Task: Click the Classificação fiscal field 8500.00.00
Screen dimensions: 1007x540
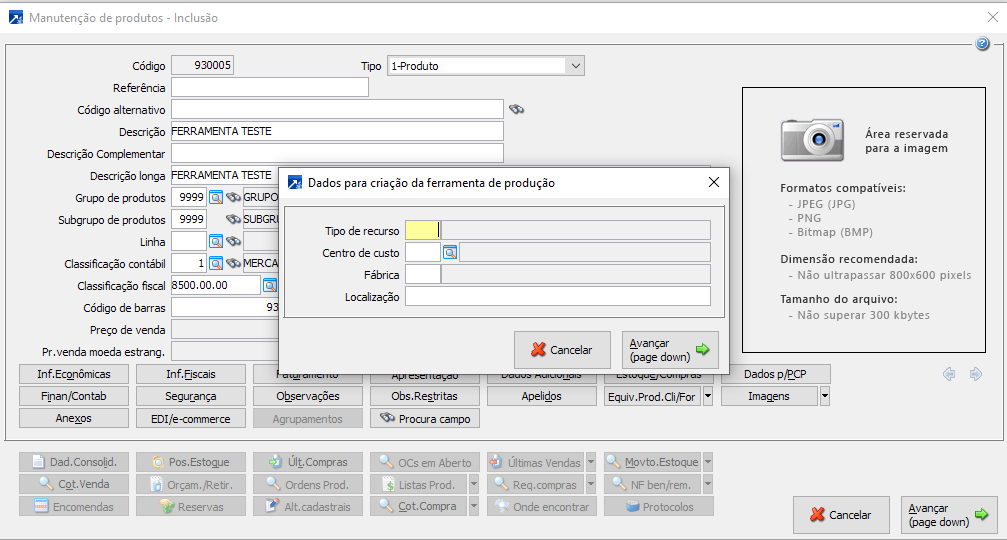Action: click(216, 285)
